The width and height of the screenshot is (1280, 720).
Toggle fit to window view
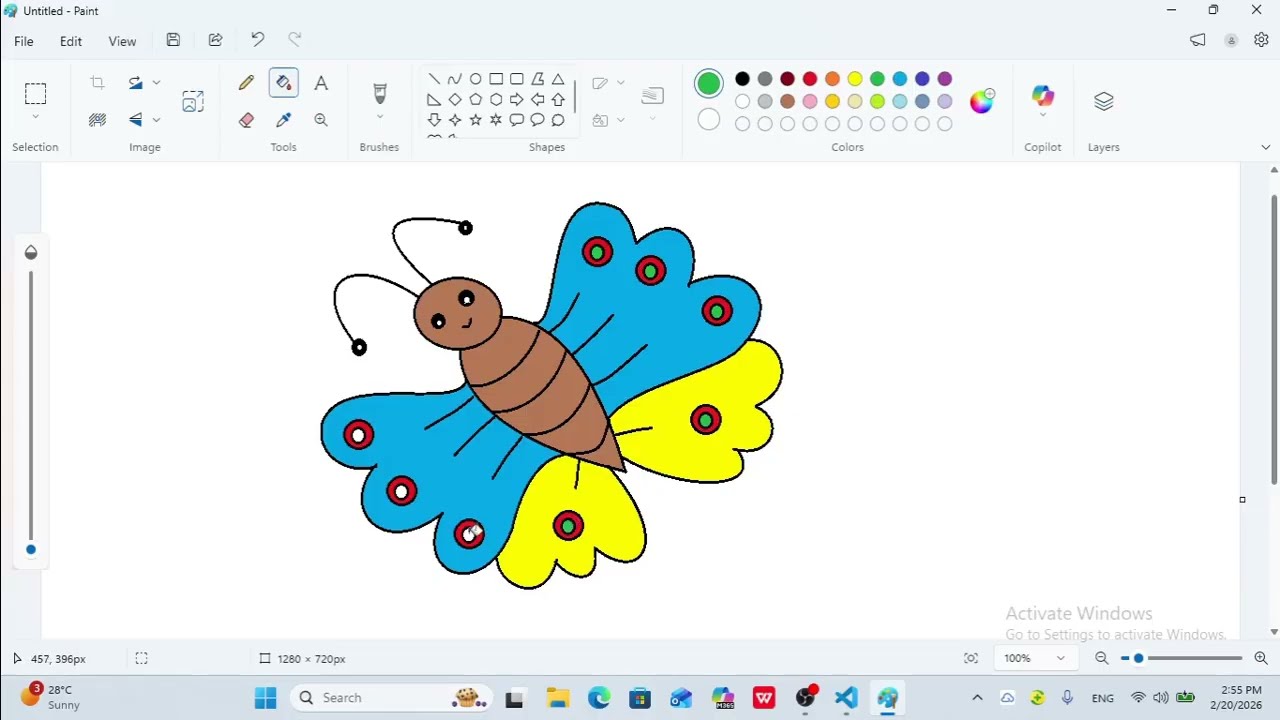971,658
